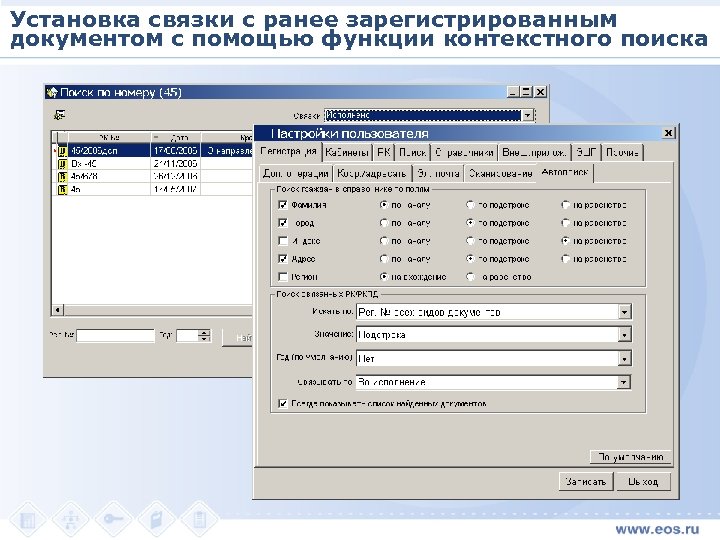
Task: Switch to the Кабинеты tab
Action: pos(347,152)
